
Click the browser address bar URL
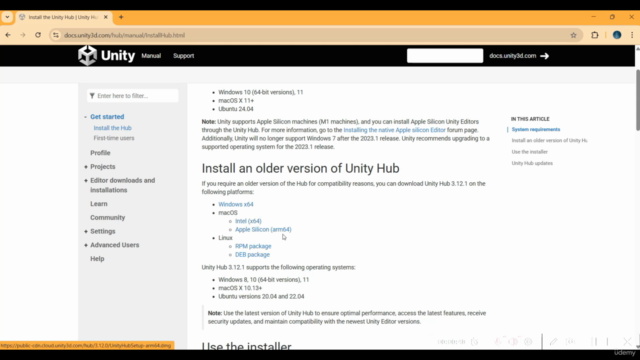[124, 36]
